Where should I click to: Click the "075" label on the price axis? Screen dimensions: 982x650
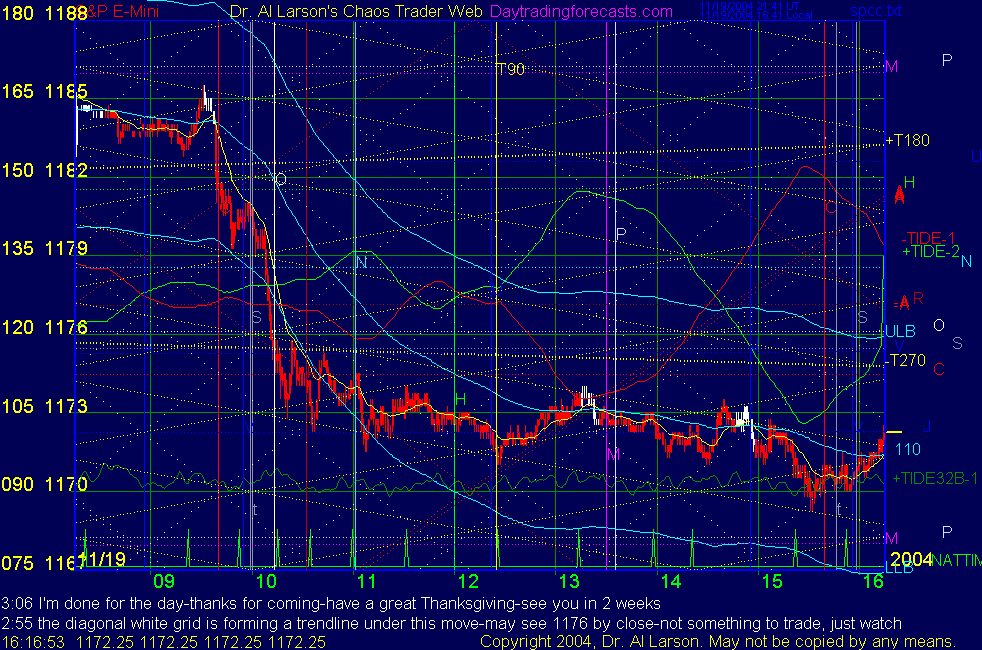[x=18, y=564]
